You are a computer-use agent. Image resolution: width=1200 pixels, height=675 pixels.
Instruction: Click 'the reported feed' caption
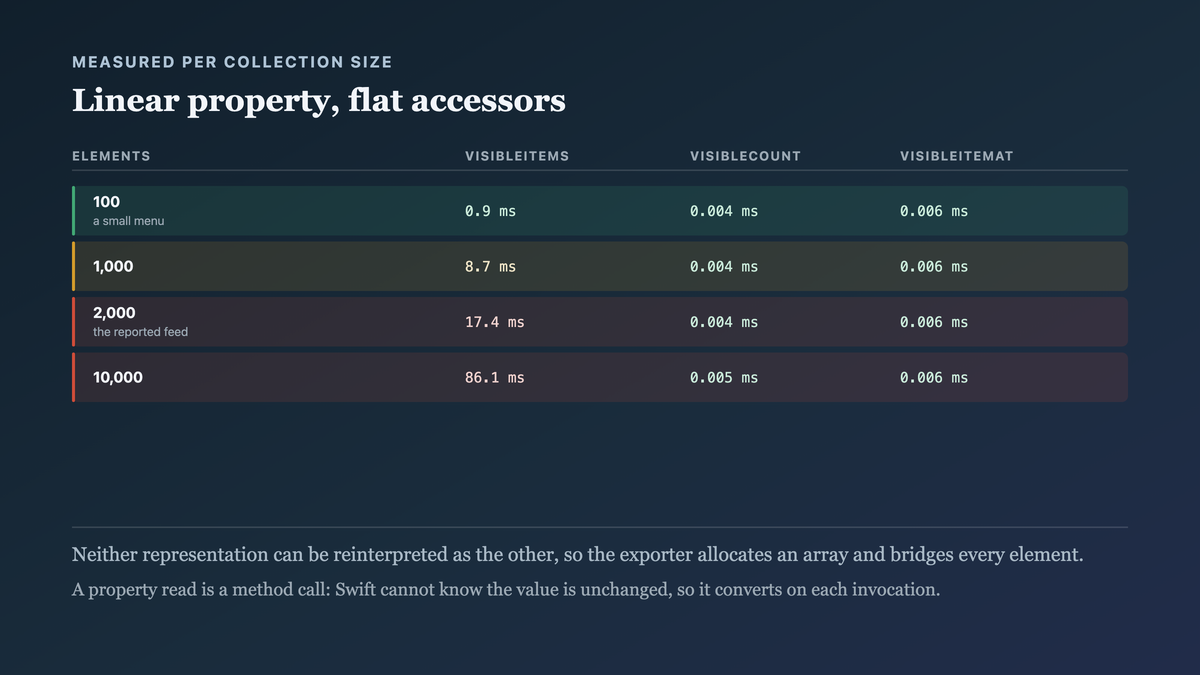click(140, 332)
